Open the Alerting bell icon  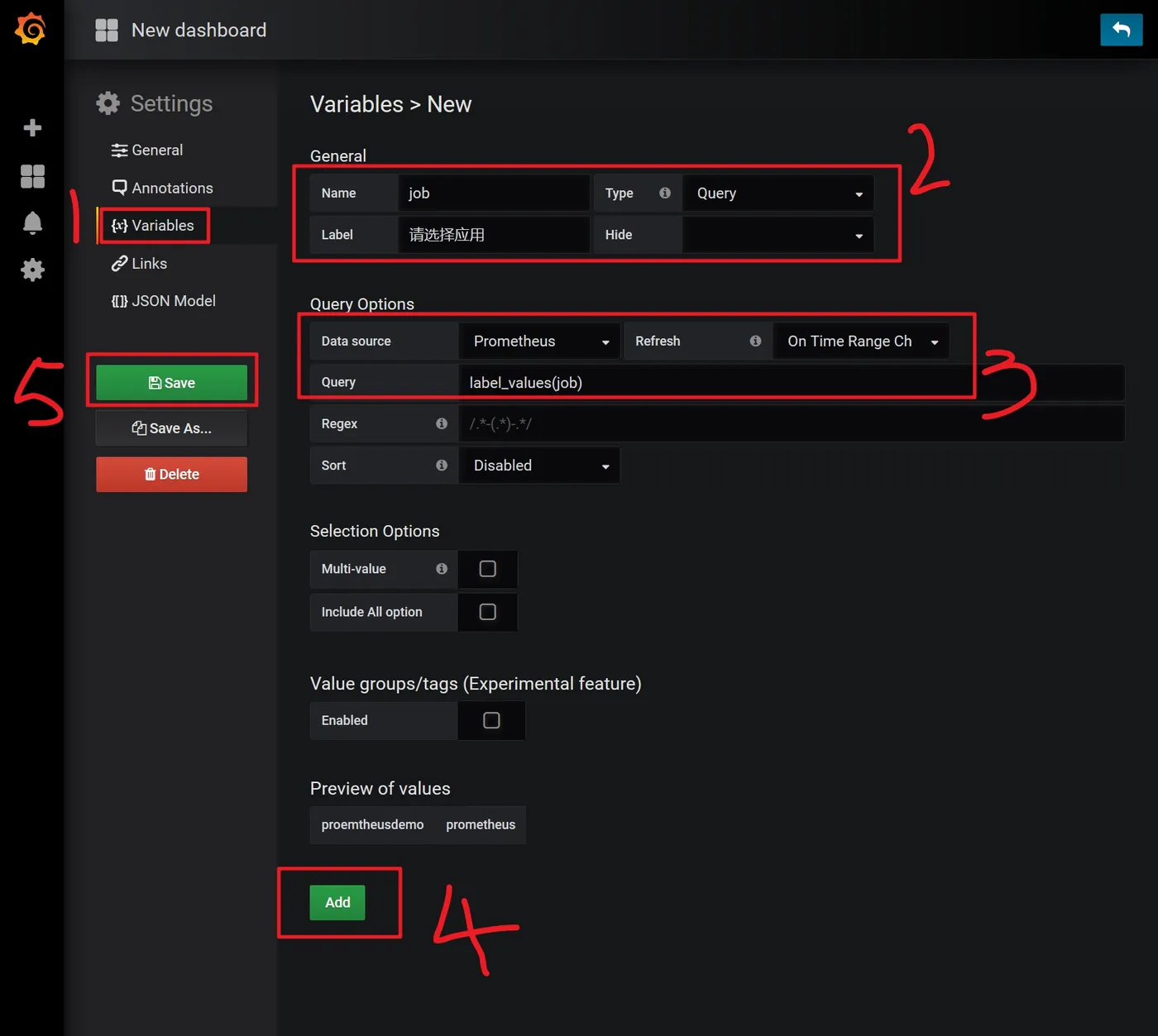pyautogui.click(x=32, y=223)
